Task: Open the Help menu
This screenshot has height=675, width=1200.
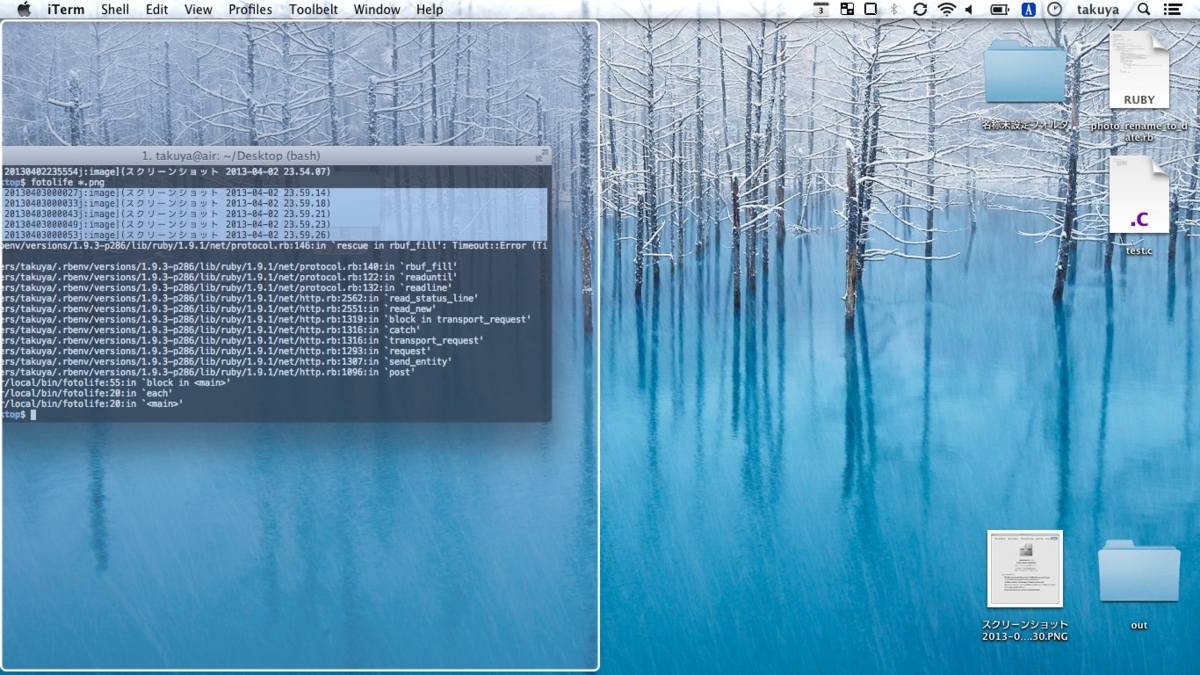Action: click(430, 9)
